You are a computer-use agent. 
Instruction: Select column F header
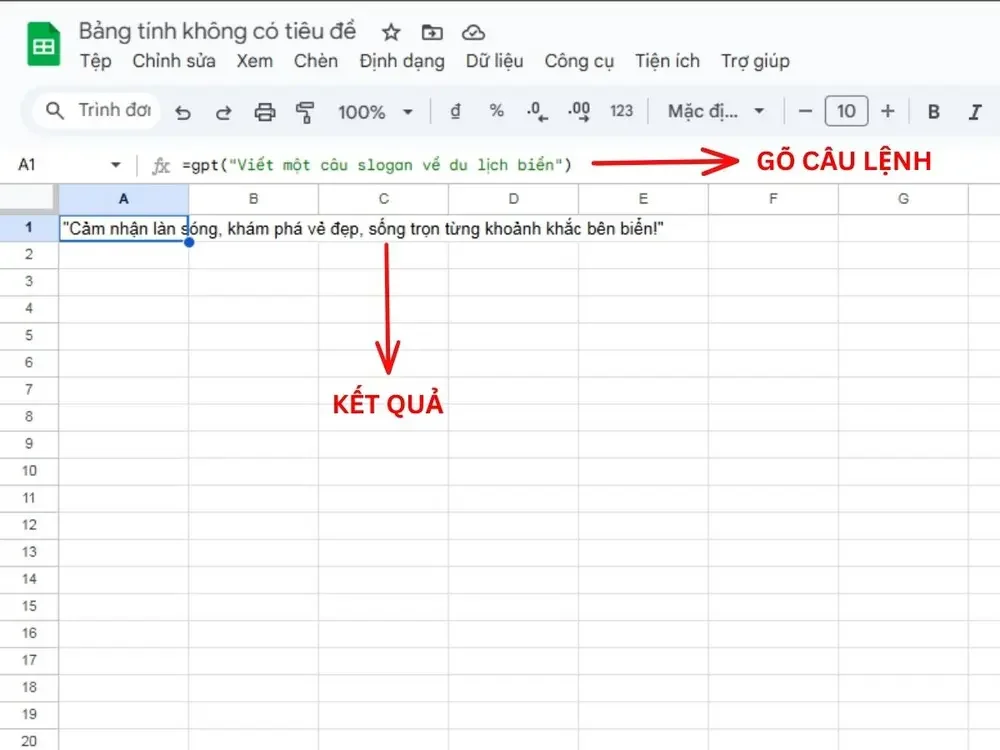click(x=774, y=199)
